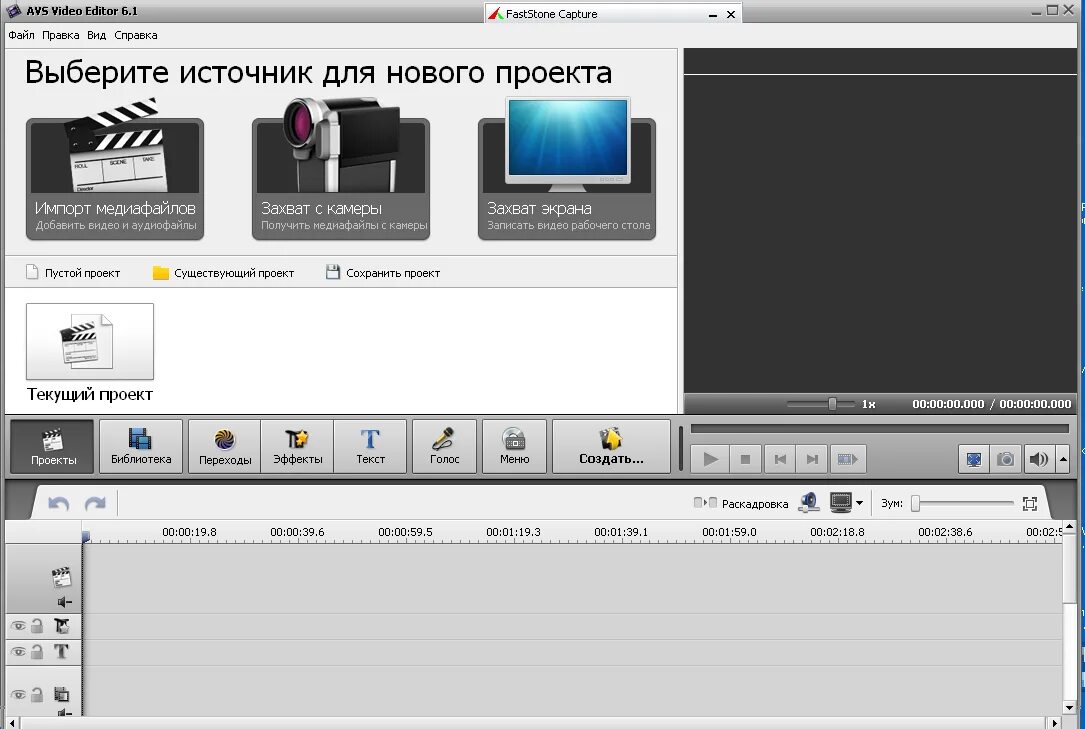Toggle visibility of the video overlay track
1085x729 pixels.
[19, 694]
